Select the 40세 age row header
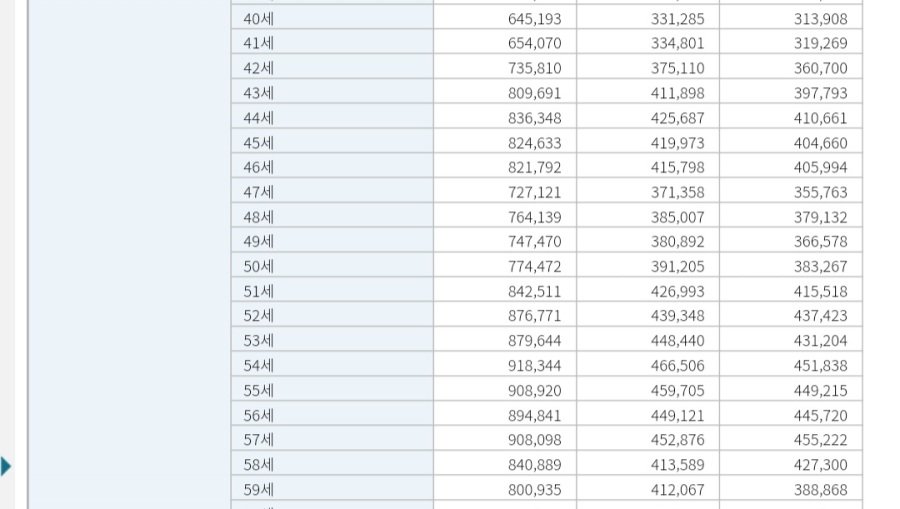The width and height of the screenshot is (900, 509). 259,19
